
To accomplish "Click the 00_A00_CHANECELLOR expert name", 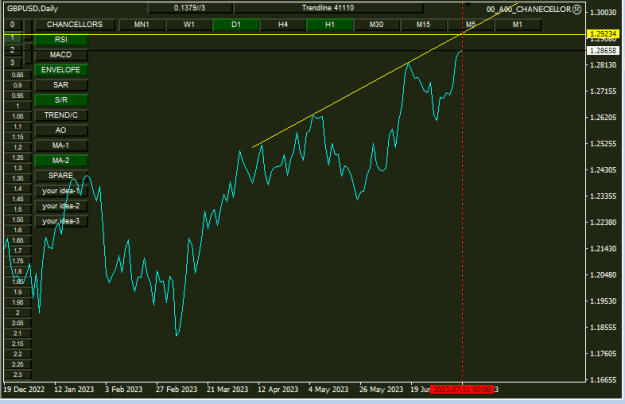I will (529, 10).
